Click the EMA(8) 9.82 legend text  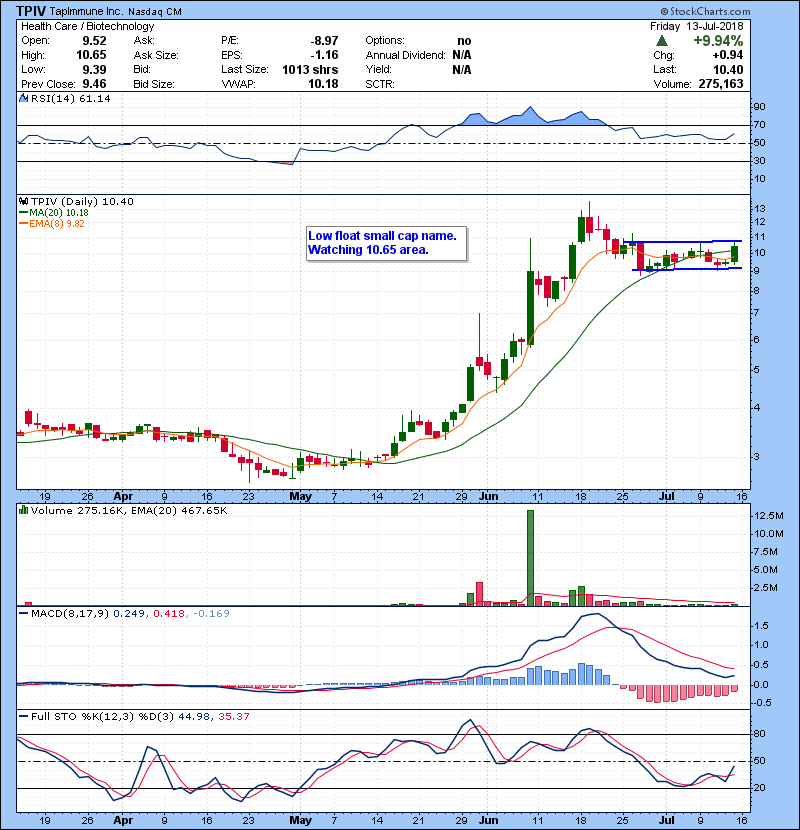point(57,224)
